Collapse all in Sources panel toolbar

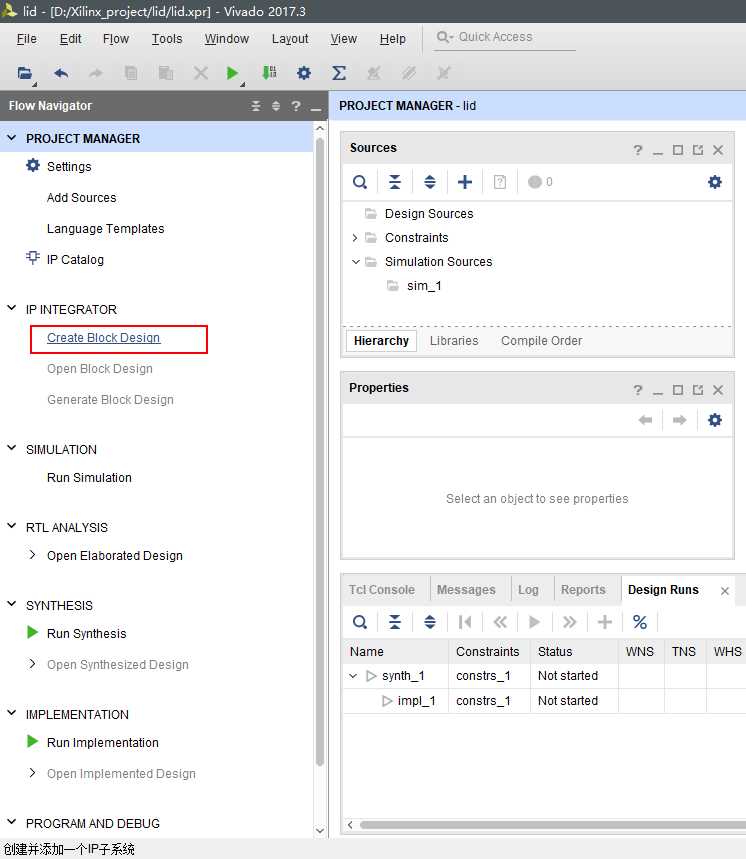tap(395, 182)
